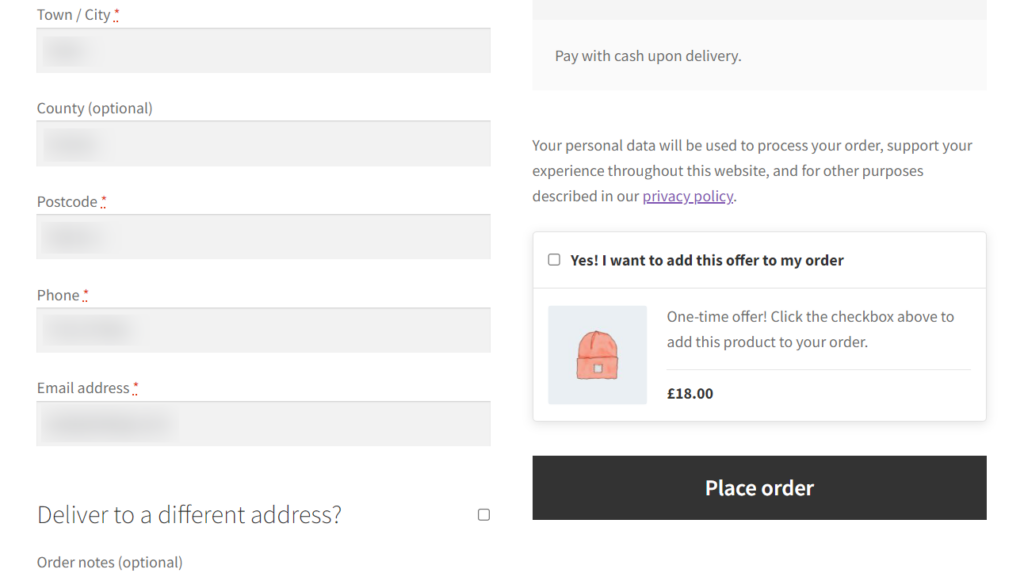Open the privacy policy link
Image resolution: width=1024 pixels, height=573 pixels.
point(687,196)
